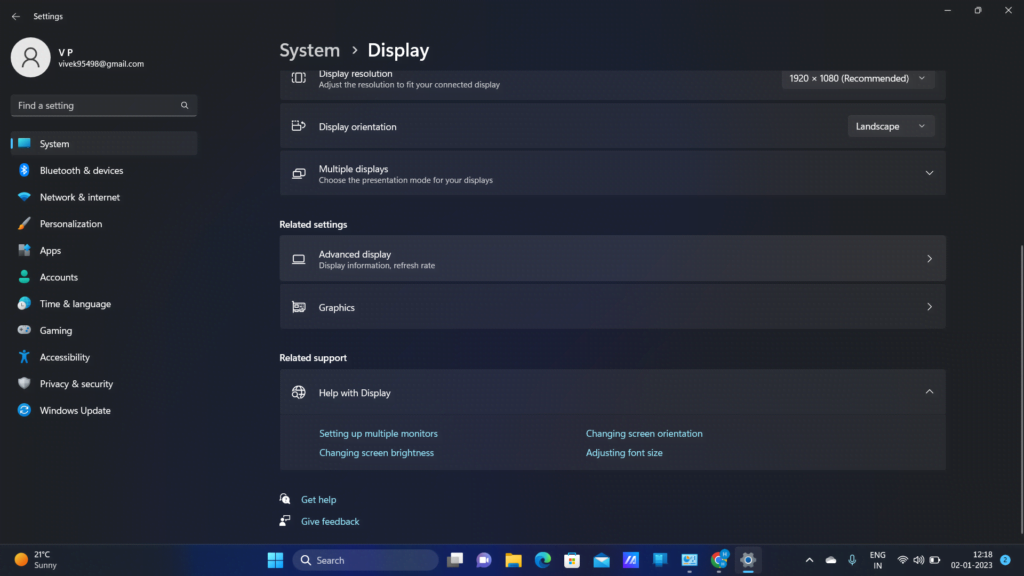
Task: Click the Help with Display globe icon
Action: tap(298, 392)
